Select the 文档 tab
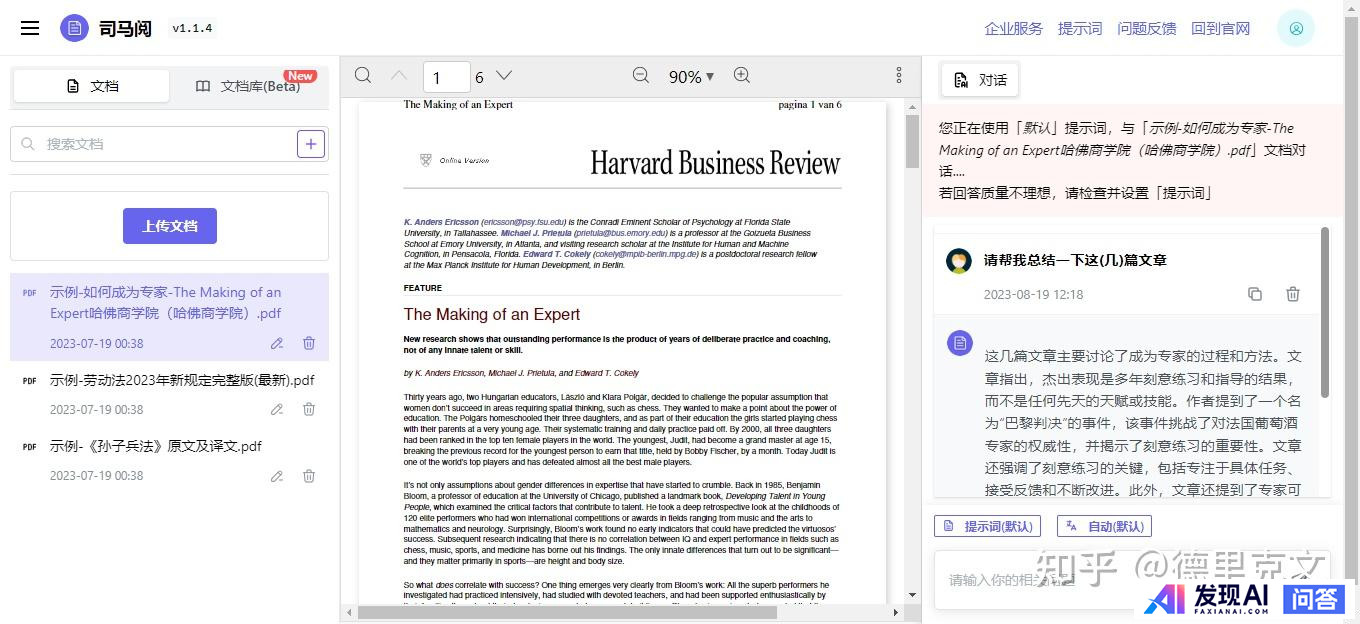The width and height of the screenshot is (1360, 624). [92, 86]
